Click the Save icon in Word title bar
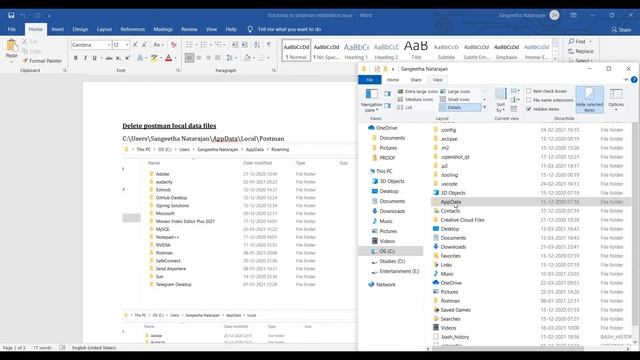640x360 pixels. [x=11, y=16]
